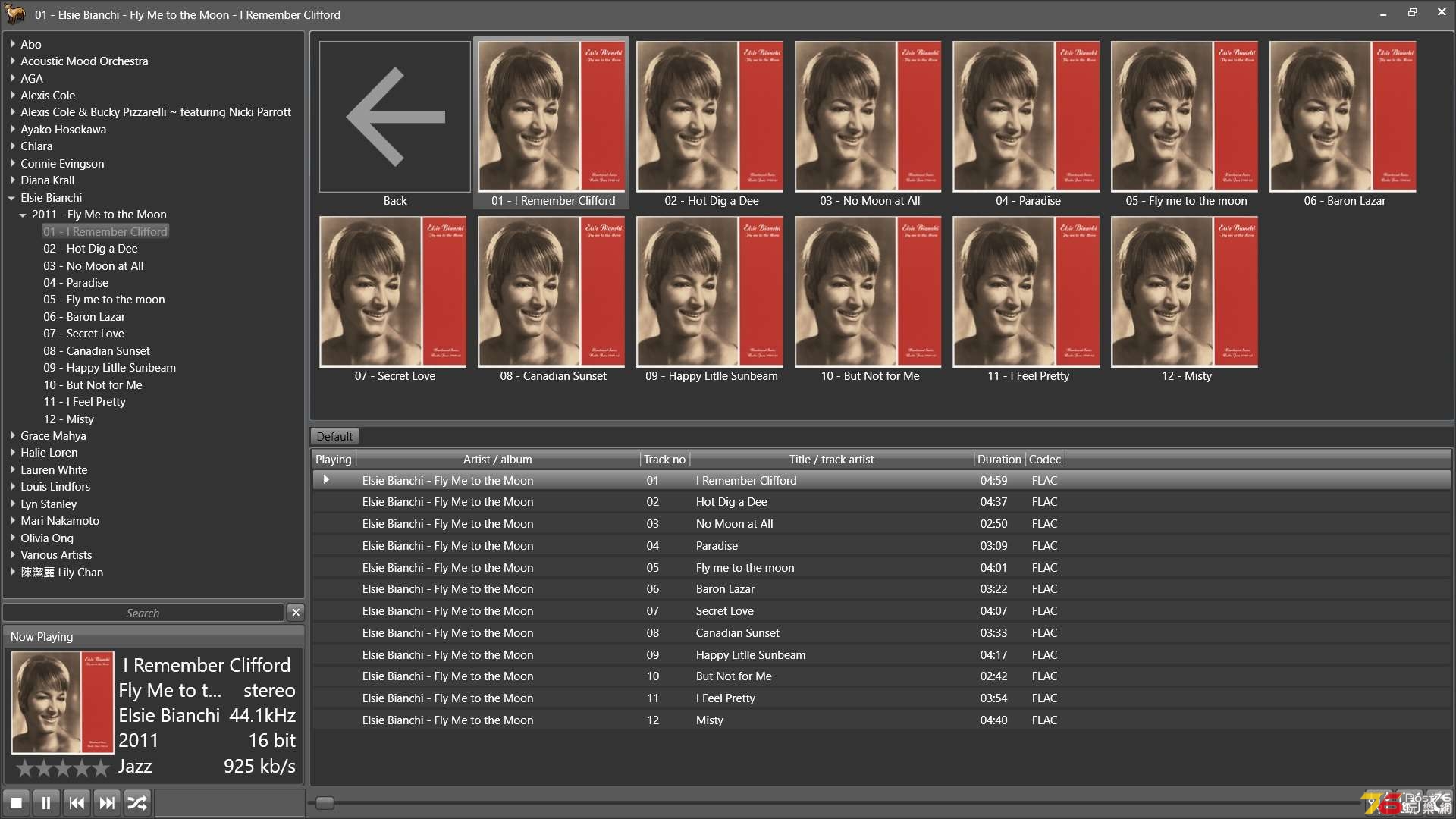The image size is (1456, 819).
Task: Sort by Codec column header
Action: [1044, 459]
